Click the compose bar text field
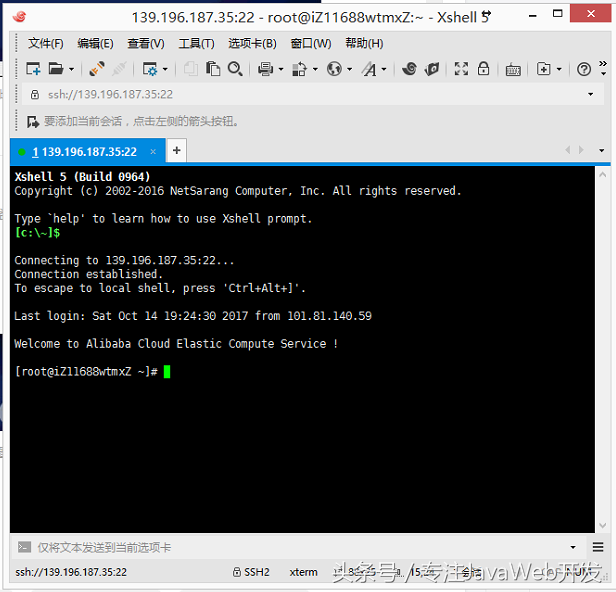Image resolution: width=616 pixels, height=592 pixels. 299,547
